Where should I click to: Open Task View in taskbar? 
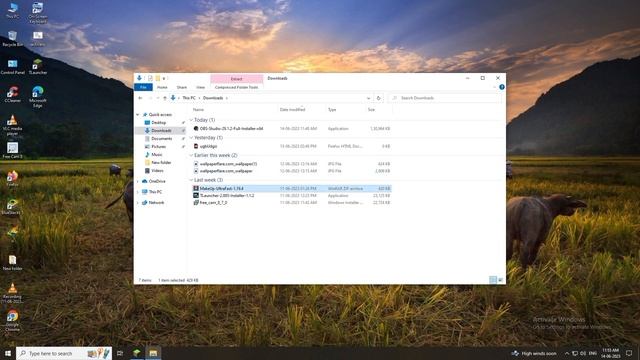(120, 353)
